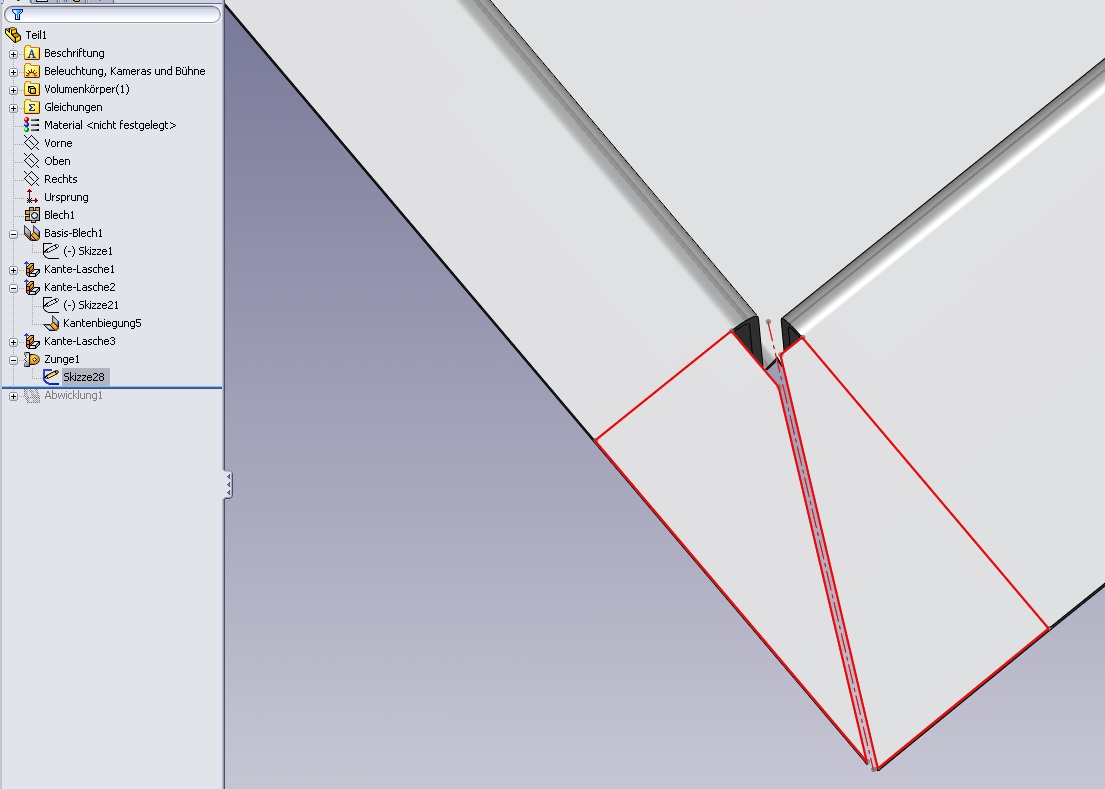The width and height of the screenshot is (1105, 789).
Task: Click into the feature tree filter field
Action: point(113,14)
